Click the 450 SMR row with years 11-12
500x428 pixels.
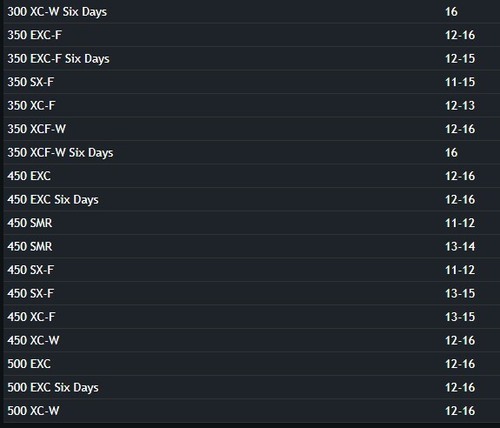coord(252,223)
